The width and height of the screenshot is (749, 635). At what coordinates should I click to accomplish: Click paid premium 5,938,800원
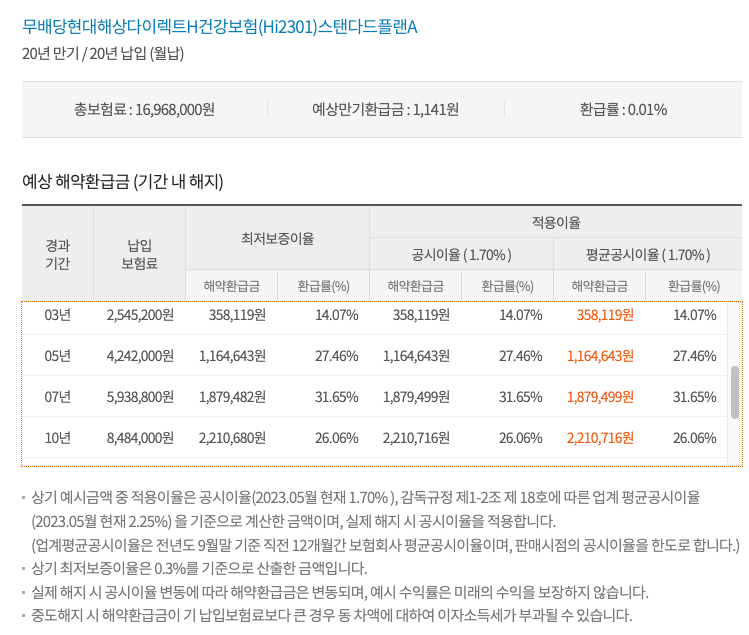140,397
